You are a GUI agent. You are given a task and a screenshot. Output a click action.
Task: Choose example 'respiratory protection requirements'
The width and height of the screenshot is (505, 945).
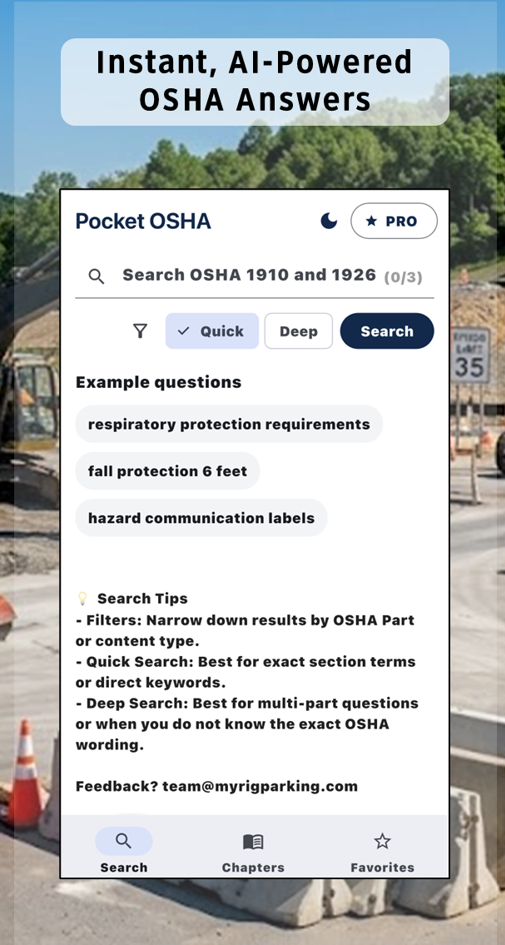coord(229,424)
